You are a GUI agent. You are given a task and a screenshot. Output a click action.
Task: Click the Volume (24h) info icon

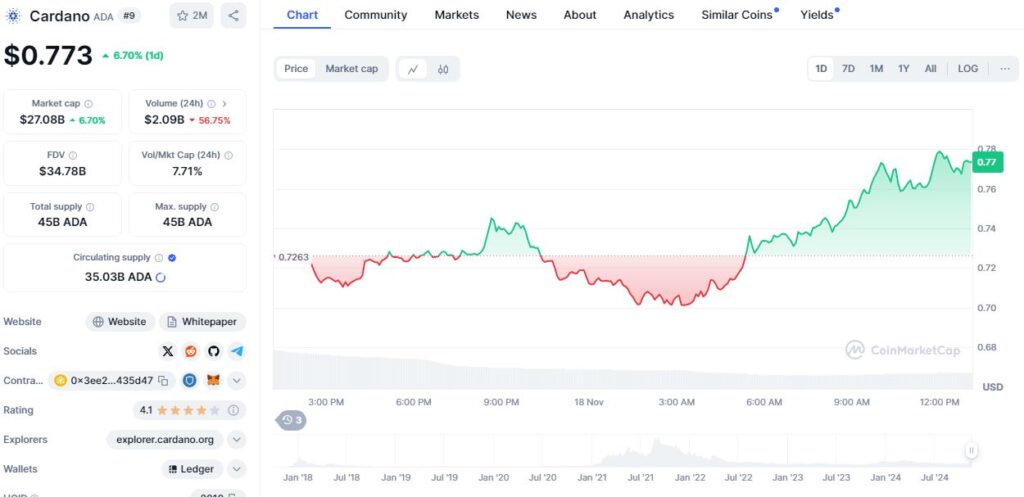point(212,104)
